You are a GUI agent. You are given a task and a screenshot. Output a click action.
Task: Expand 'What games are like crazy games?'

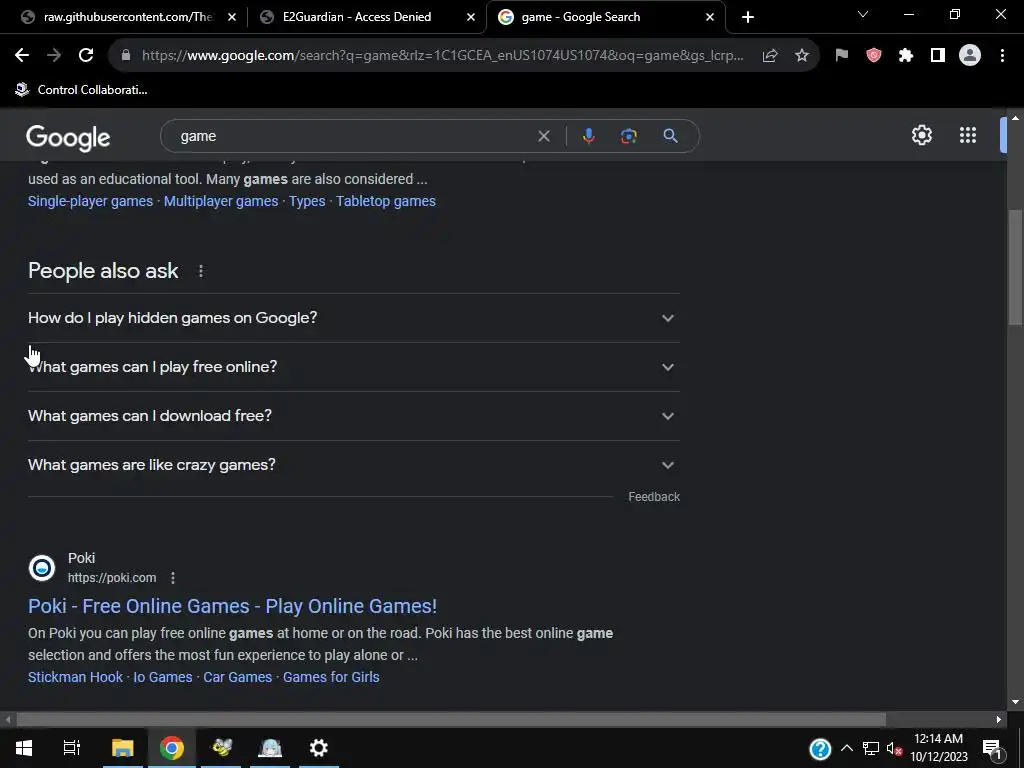354,465
